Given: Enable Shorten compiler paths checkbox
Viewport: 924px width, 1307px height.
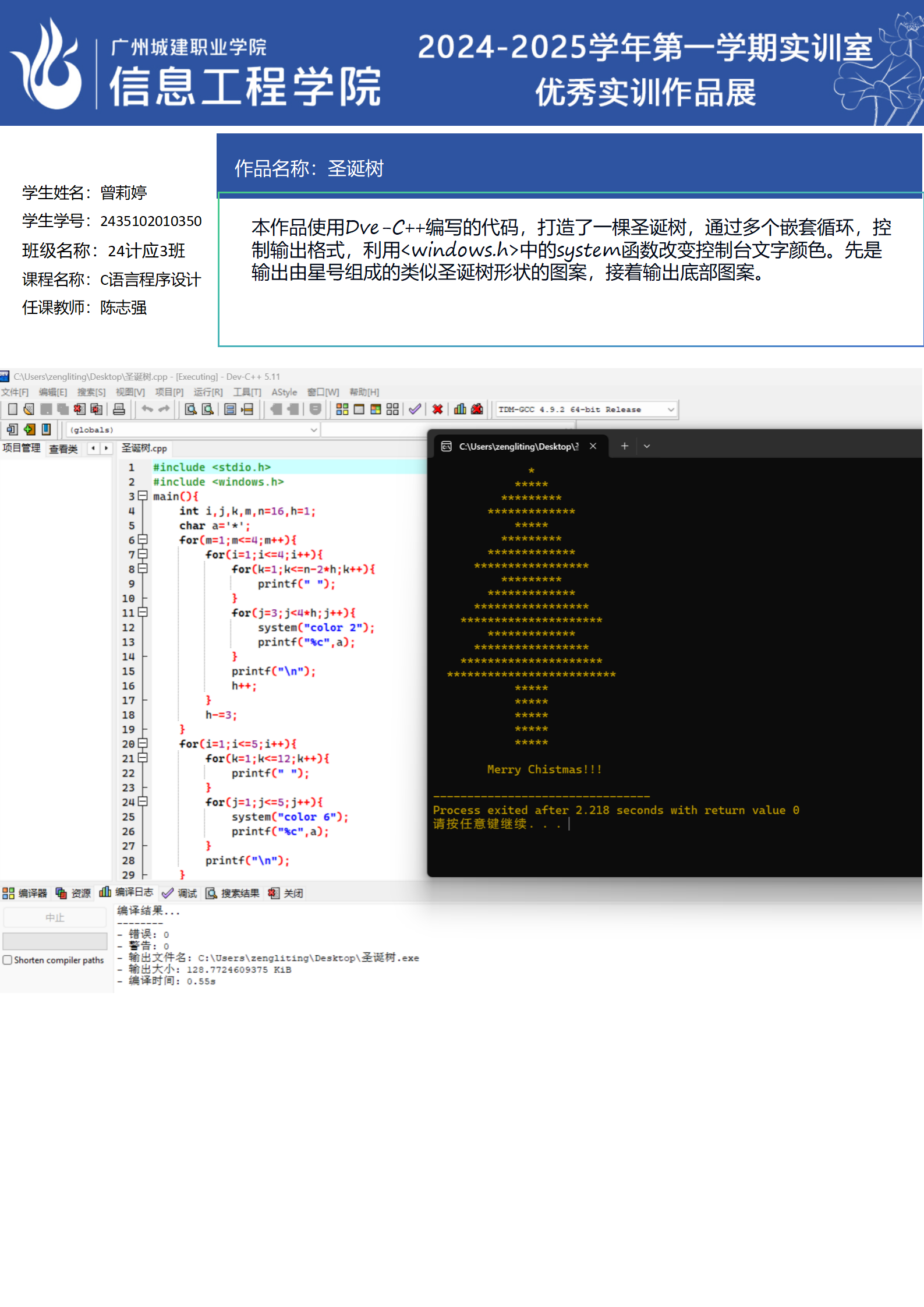Looking at the screenshot, I should point(8,960).
